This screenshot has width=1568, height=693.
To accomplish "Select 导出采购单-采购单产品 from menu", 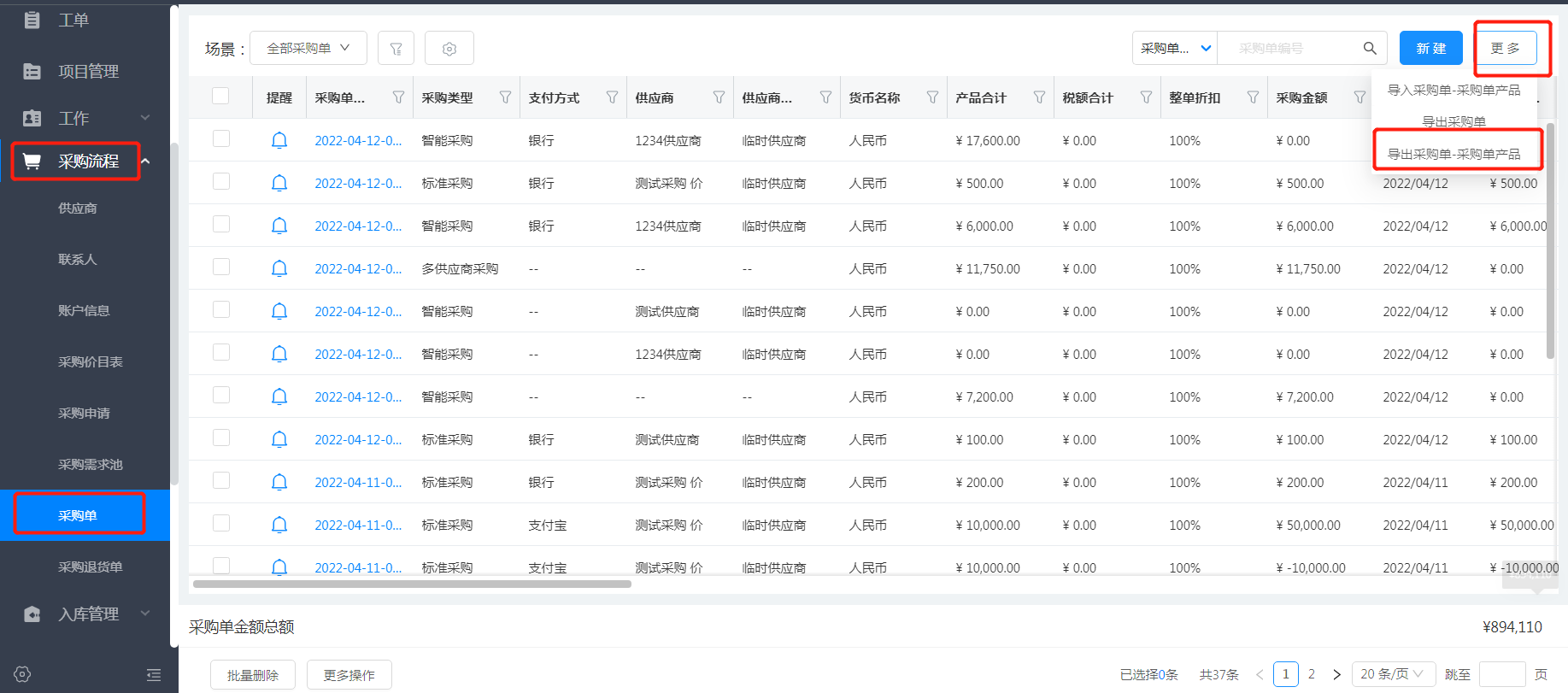I will [1453, 154].
